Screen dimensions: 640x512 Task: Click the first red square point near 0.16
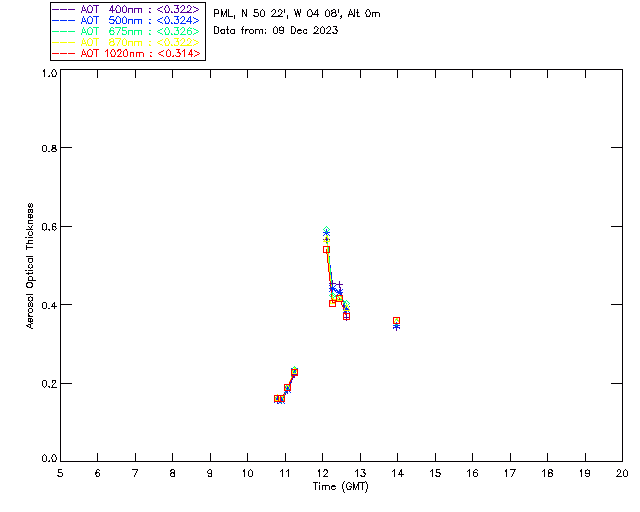(x=277, y=399)
